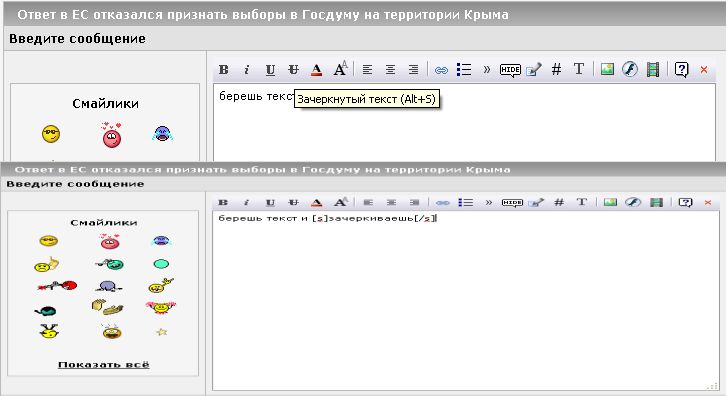
Task: Insert sunglasses smiley from lower smiley panel
Action: (x=49, y=241)
